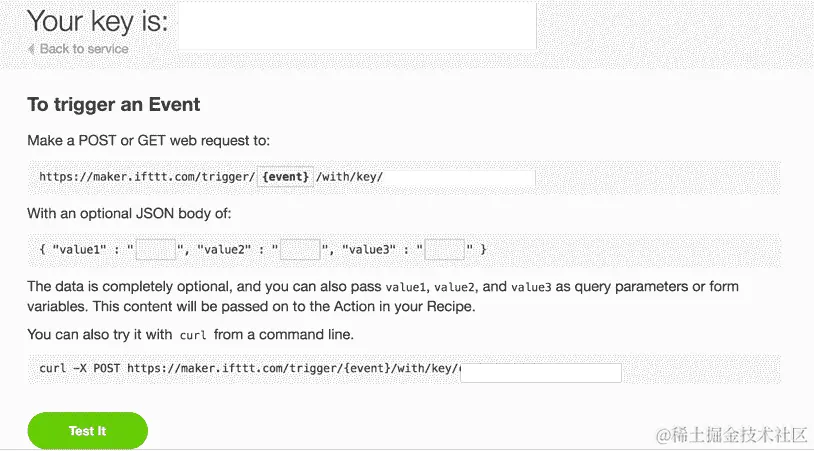Image resolution: width=814 pixels, height=451 pixels.
Task: Click the blank key box after Your key is
Action: (x=356, y=25)
